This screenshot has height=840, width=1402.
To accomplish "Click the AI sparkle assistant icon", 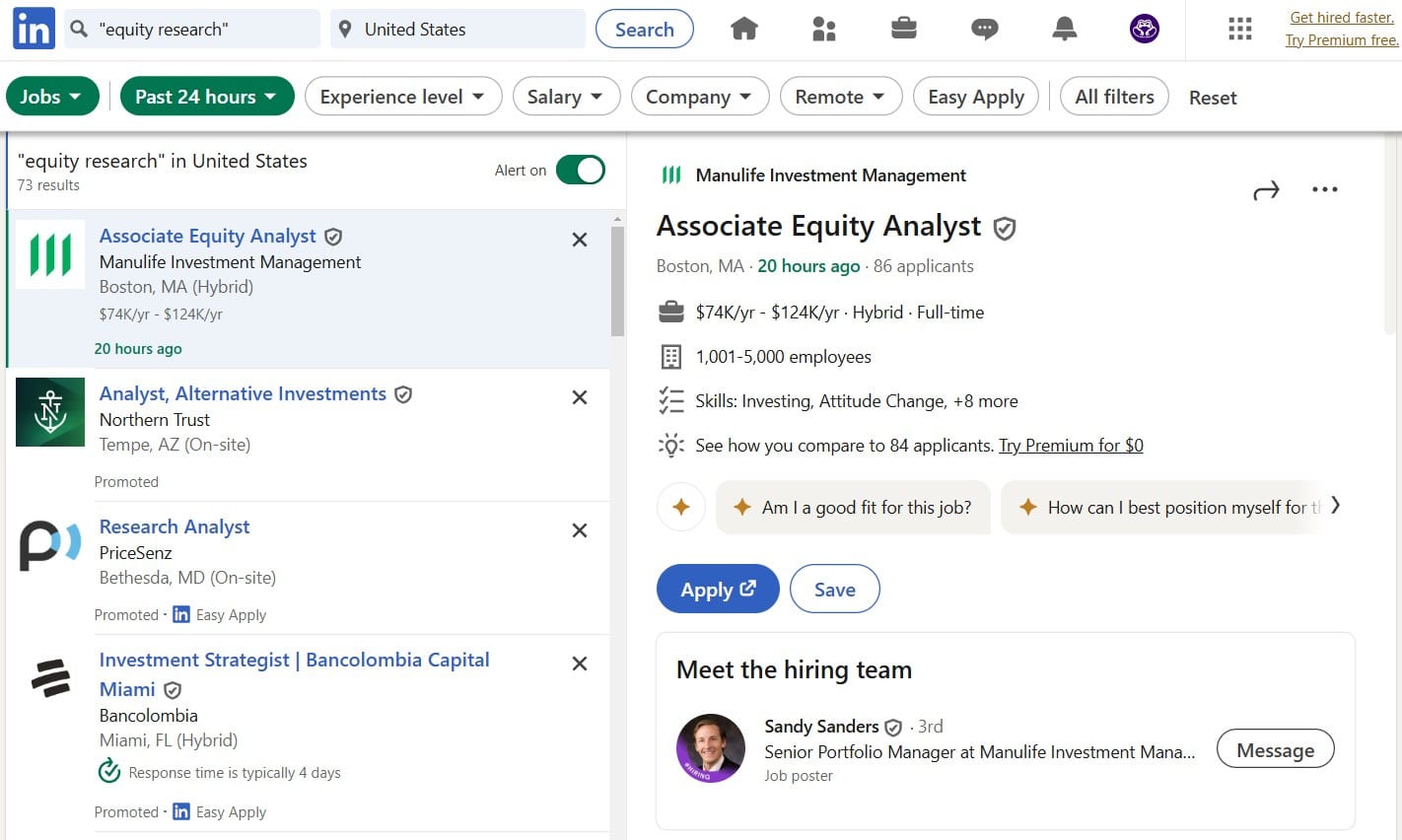I will (681, 508).
